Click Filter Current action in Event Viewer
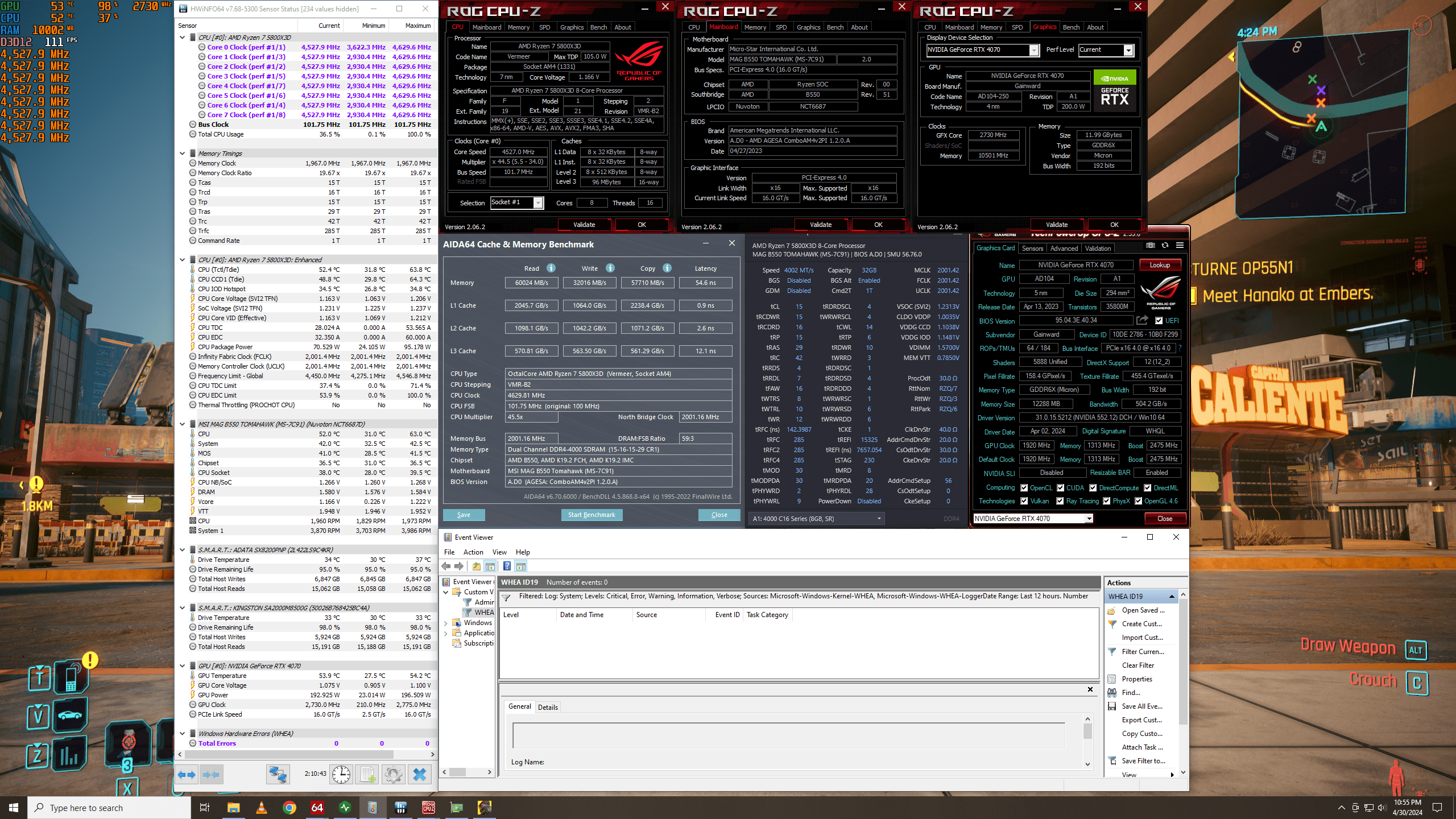Screen dimensions: 1456x819 tap(1143, 652)
